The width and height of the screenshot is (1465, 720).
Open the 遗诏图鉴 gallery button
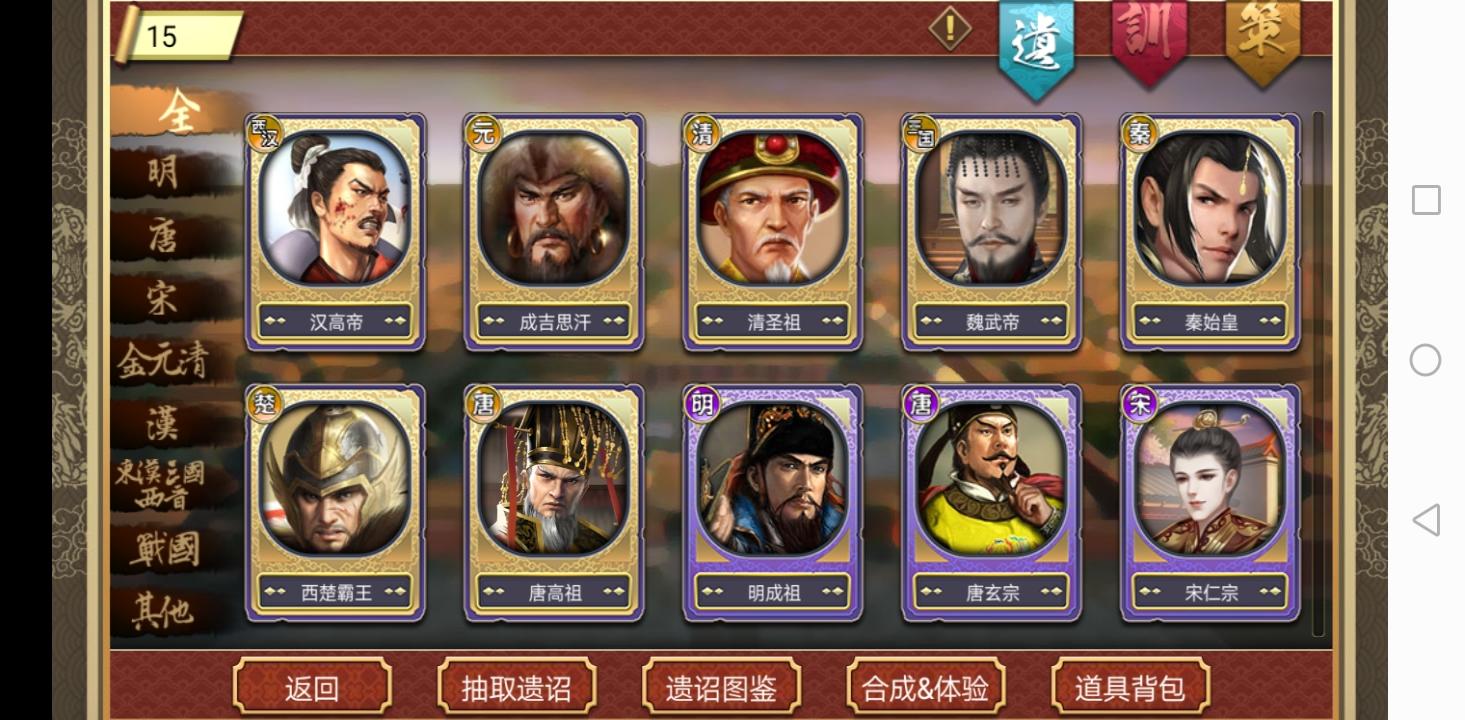tap(721, 687)
